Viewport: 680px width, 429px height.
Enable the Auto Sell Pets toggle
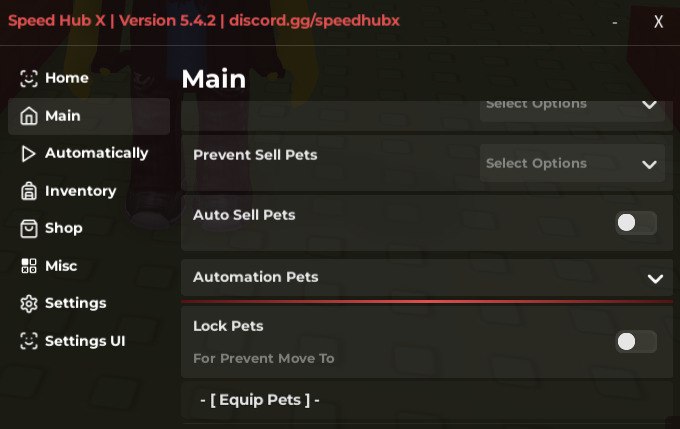(x=635, y=223)
